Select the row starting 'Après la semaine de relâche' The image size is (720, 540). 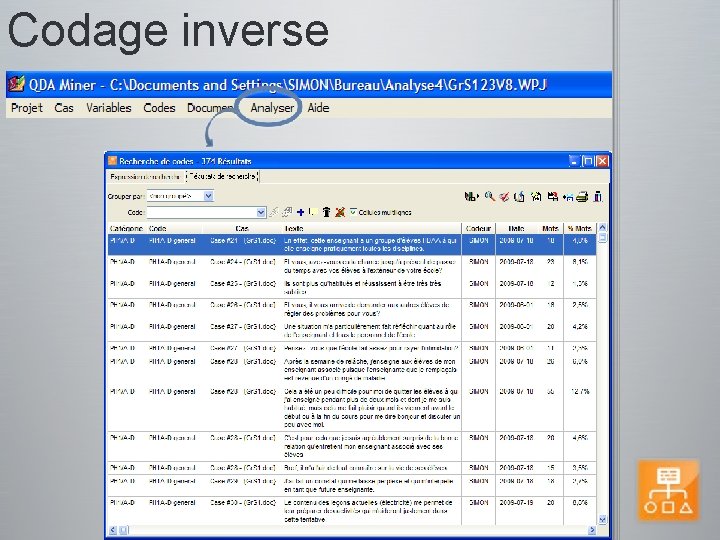tap(352, 370)
